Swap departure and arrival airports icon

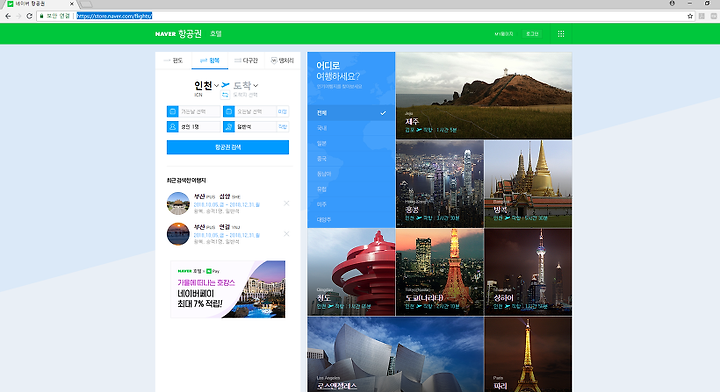point(225,95)
